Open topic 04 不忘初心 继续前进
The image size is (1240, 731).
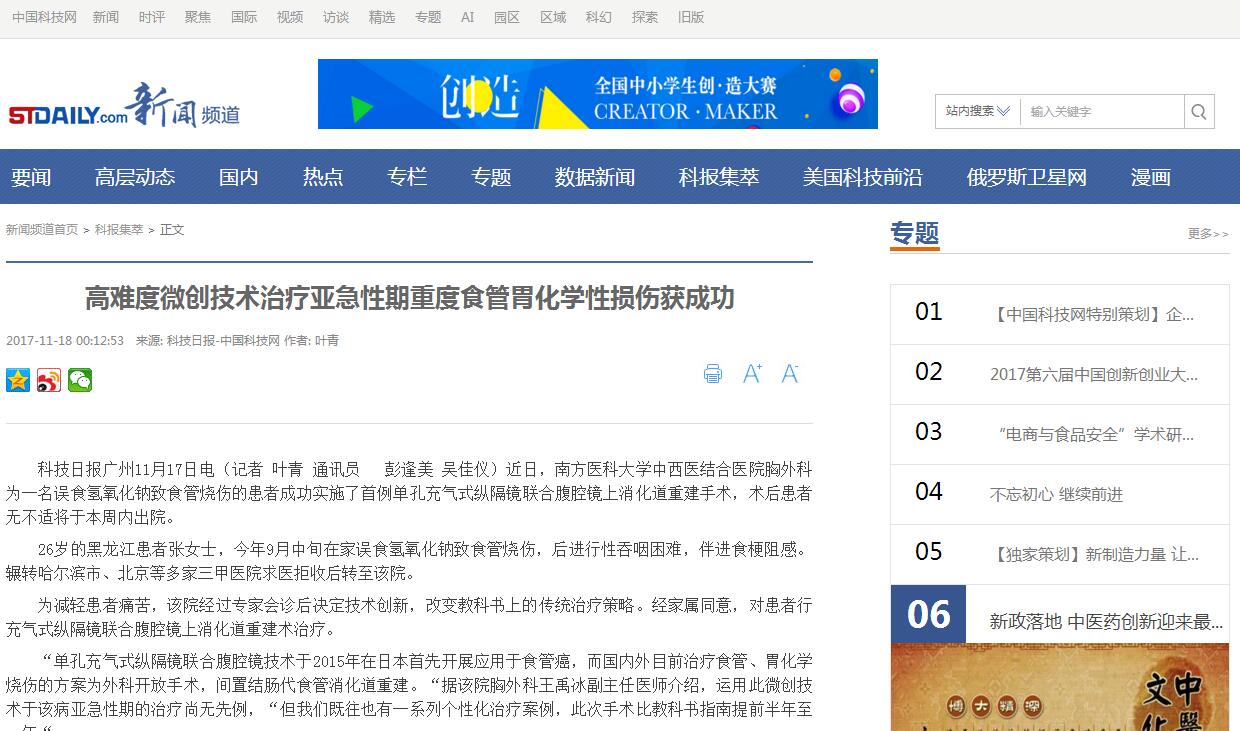[x=1056, y=494]
